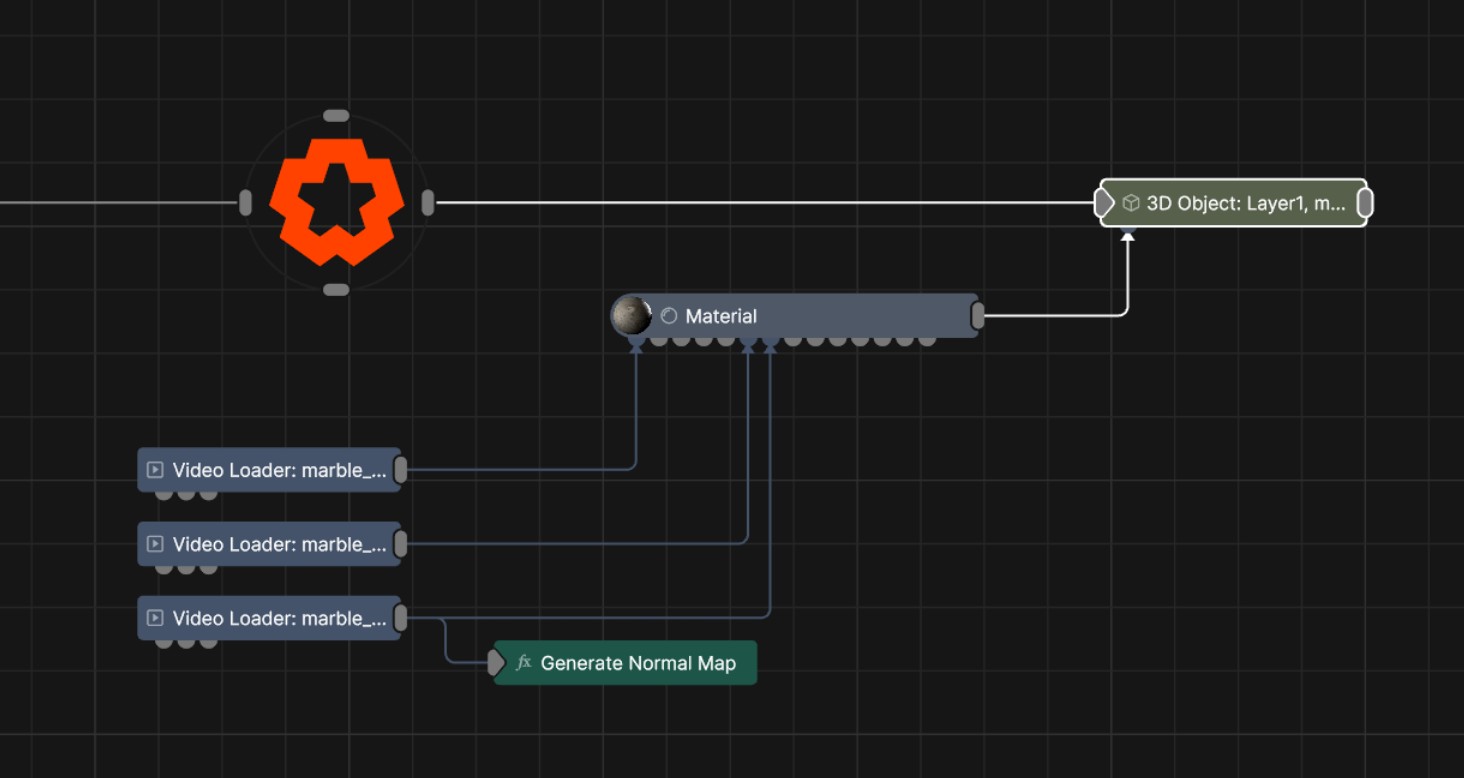
Task: Click the play icon on topmost Video Loader
Action: coord(155,470)
